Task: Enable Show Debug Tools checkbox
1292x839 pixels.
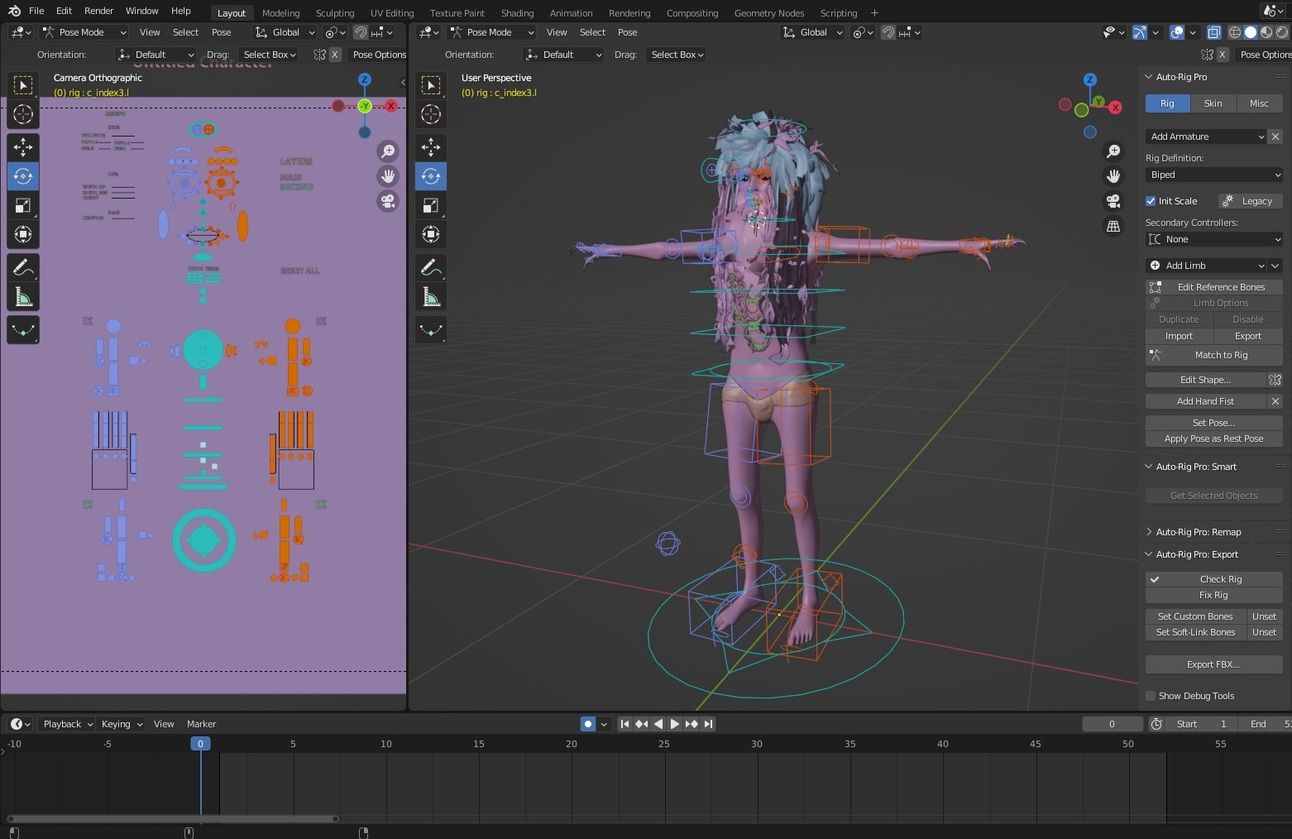Action: click(x=1151, y=696)
